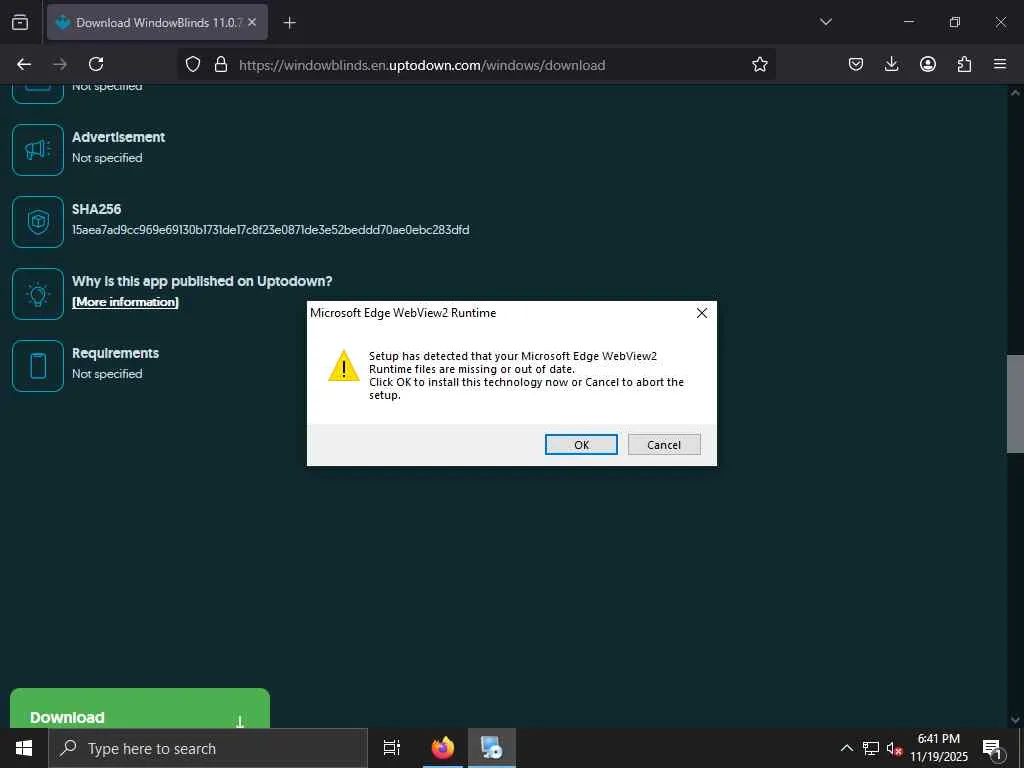The image size is (1024, 768).
Task: Select the Download WindowBlinds 11.0.7 tab
Action: 157,22
